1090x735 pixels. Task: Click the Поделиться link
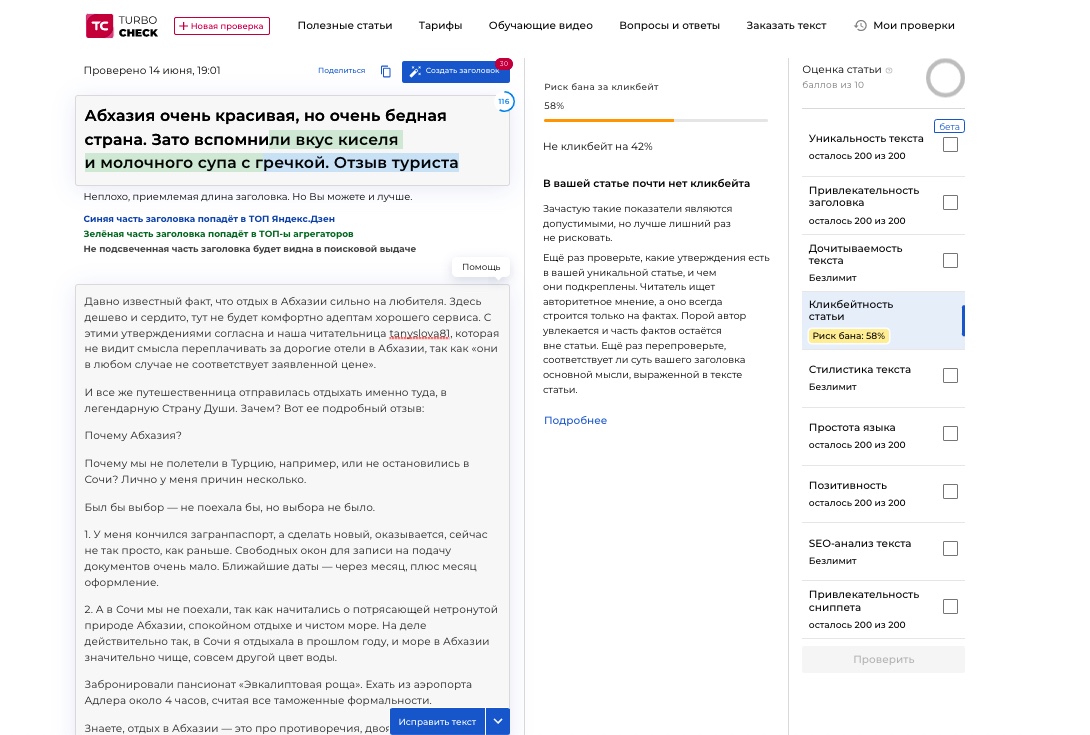(341, 70)
